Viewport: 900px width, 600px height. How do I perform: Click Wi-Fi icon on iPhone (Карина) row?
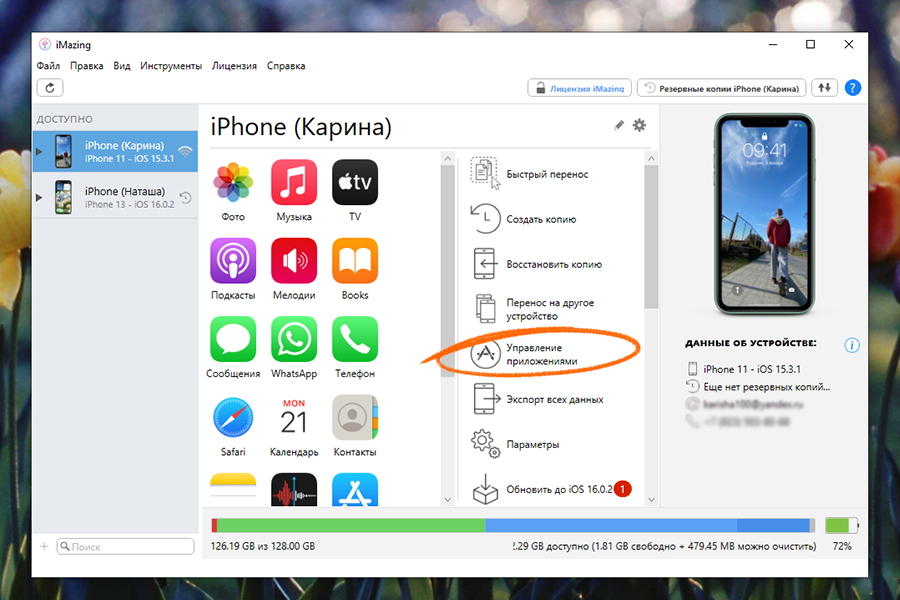(x=185, y=152)
